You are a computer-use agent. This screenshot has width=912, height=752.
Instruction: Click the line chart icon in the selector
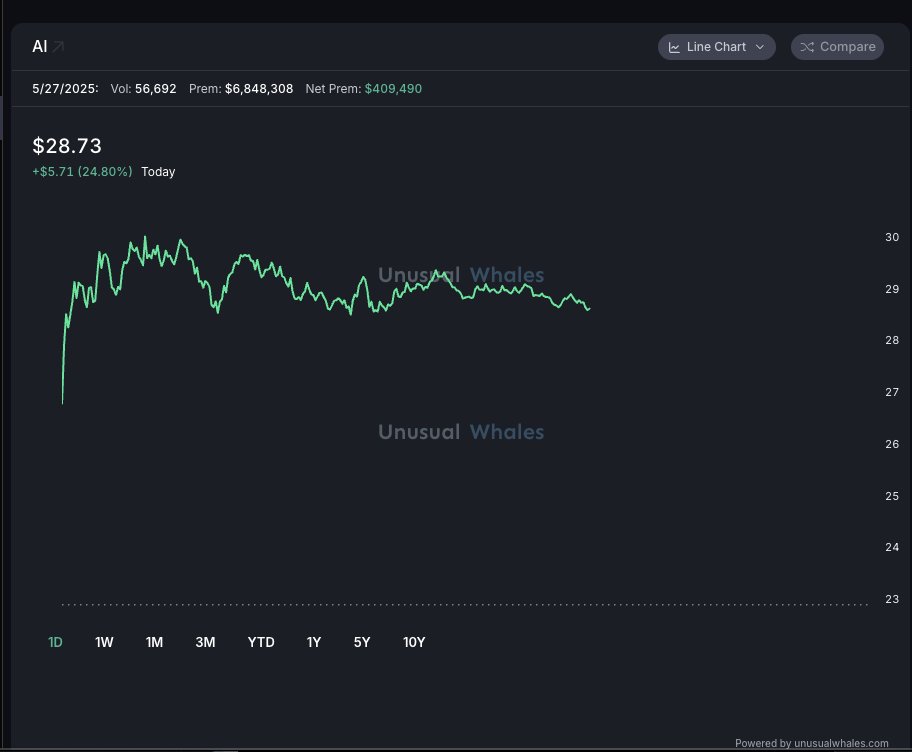pos(674,47)
